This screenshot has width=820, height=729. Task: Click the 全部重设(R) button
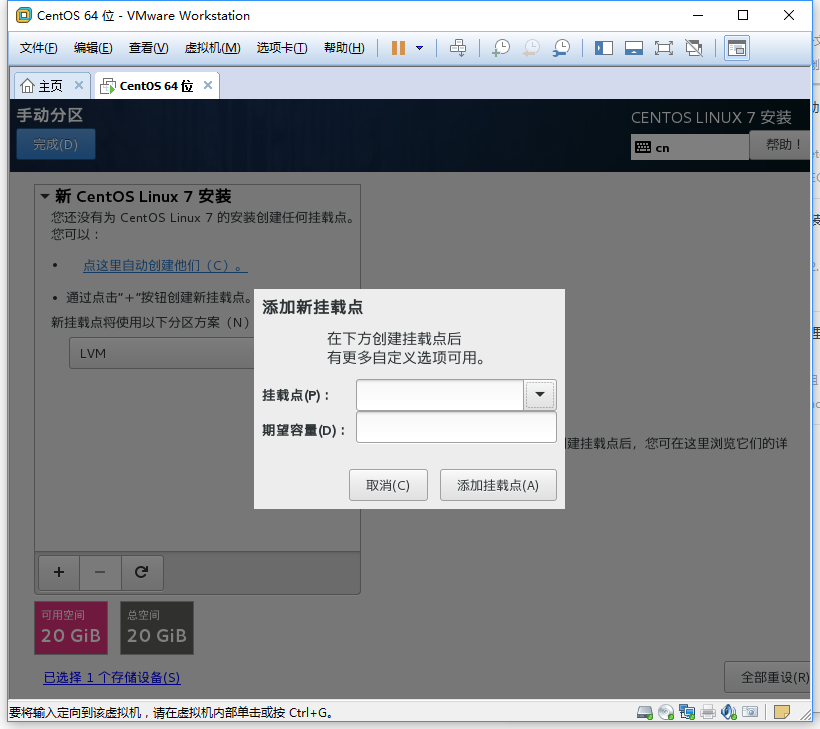(x=768, y=677)
